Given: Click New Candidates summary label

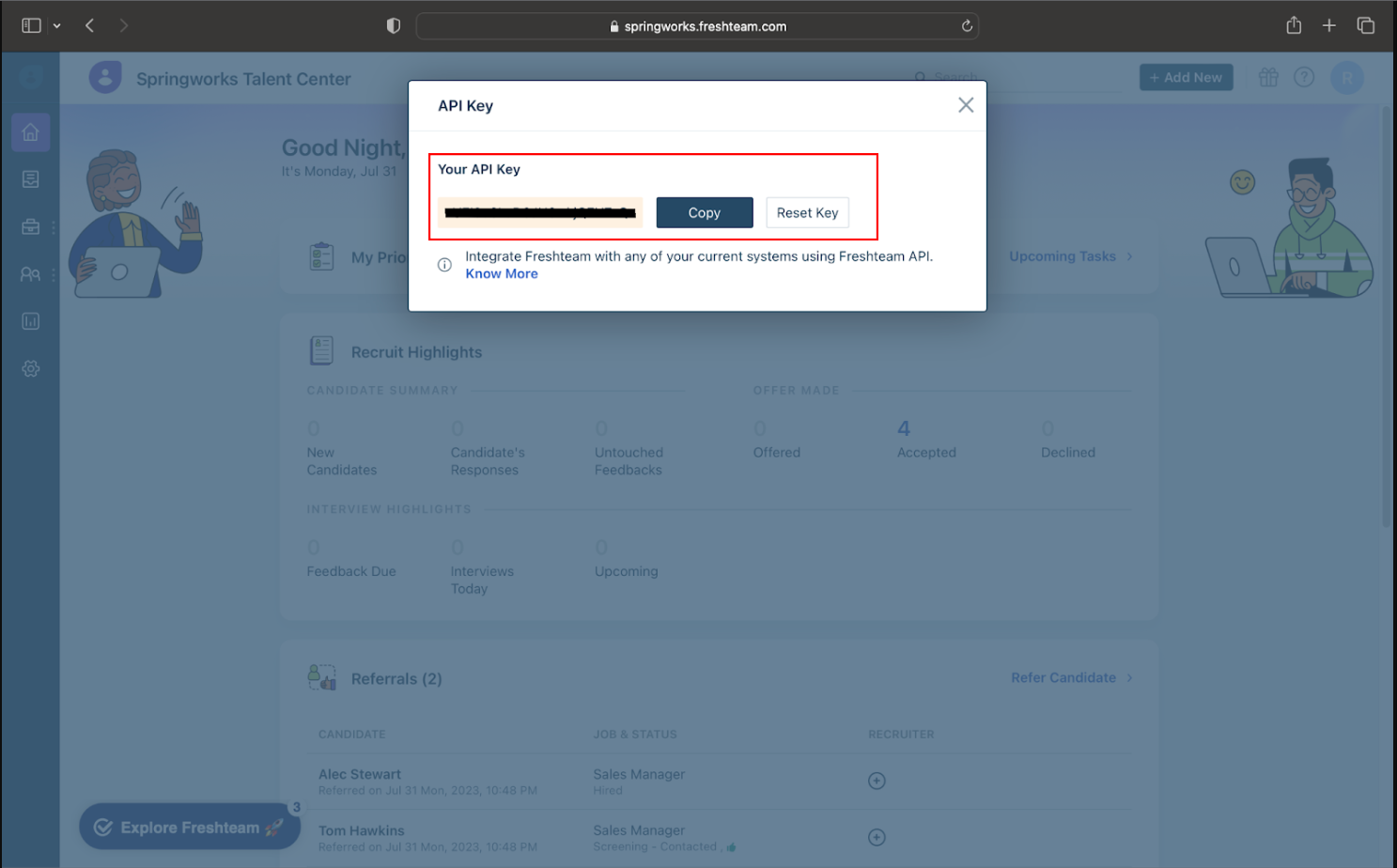Looking at the screenshot, I should (341, 461).
